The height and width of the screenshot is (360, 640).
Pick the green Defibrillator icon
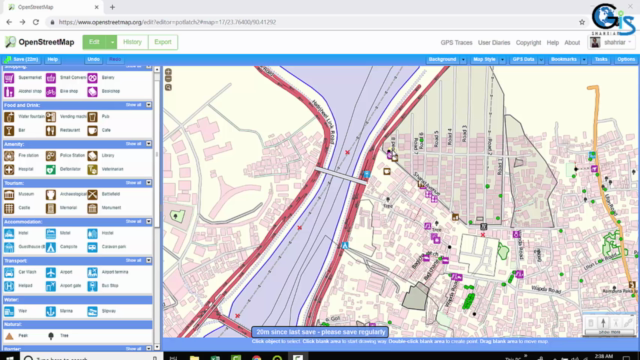click(51, 169)
